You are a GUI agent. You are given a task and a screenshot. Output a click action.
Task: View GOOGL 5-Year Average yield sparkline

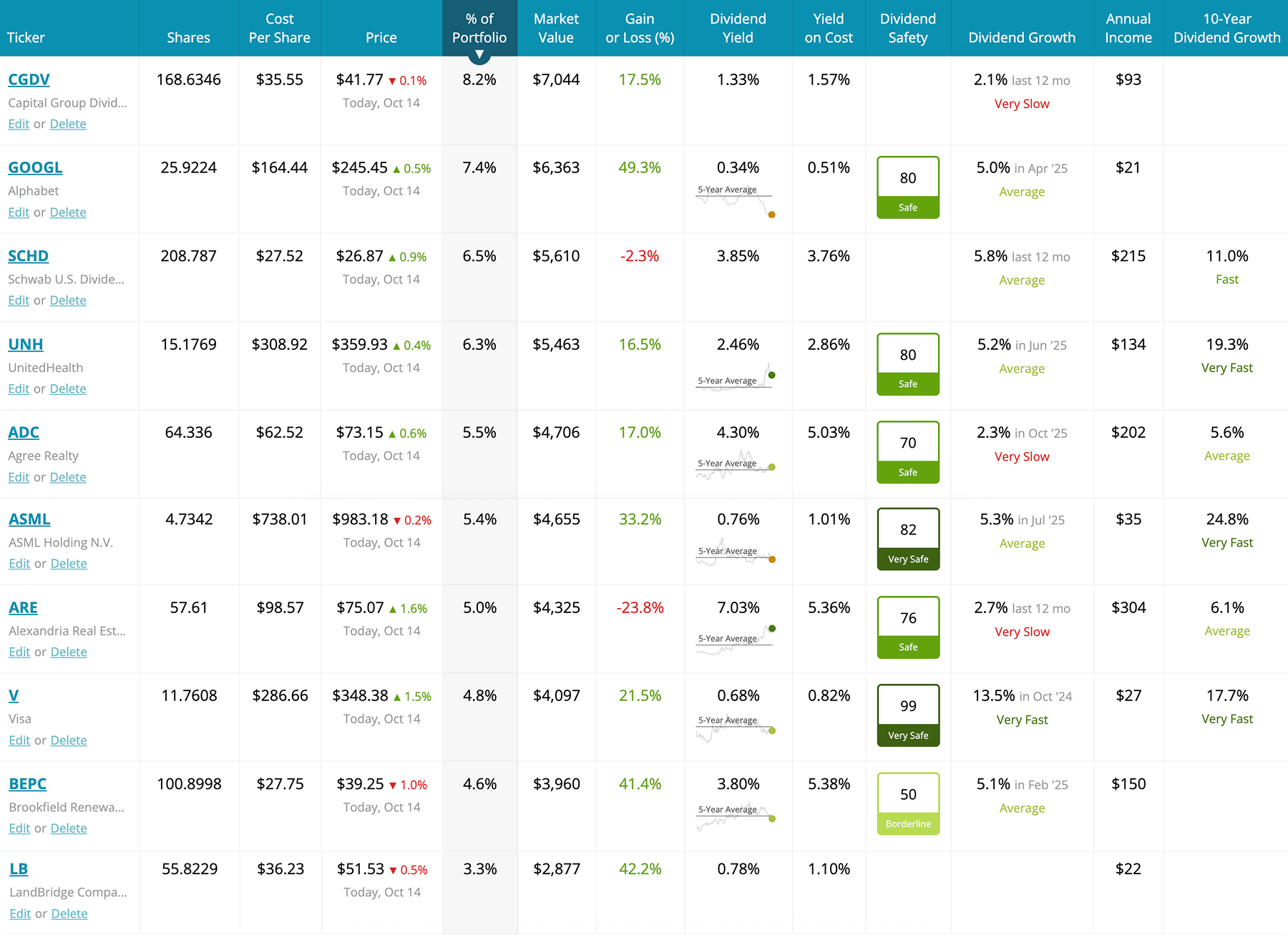736,200
